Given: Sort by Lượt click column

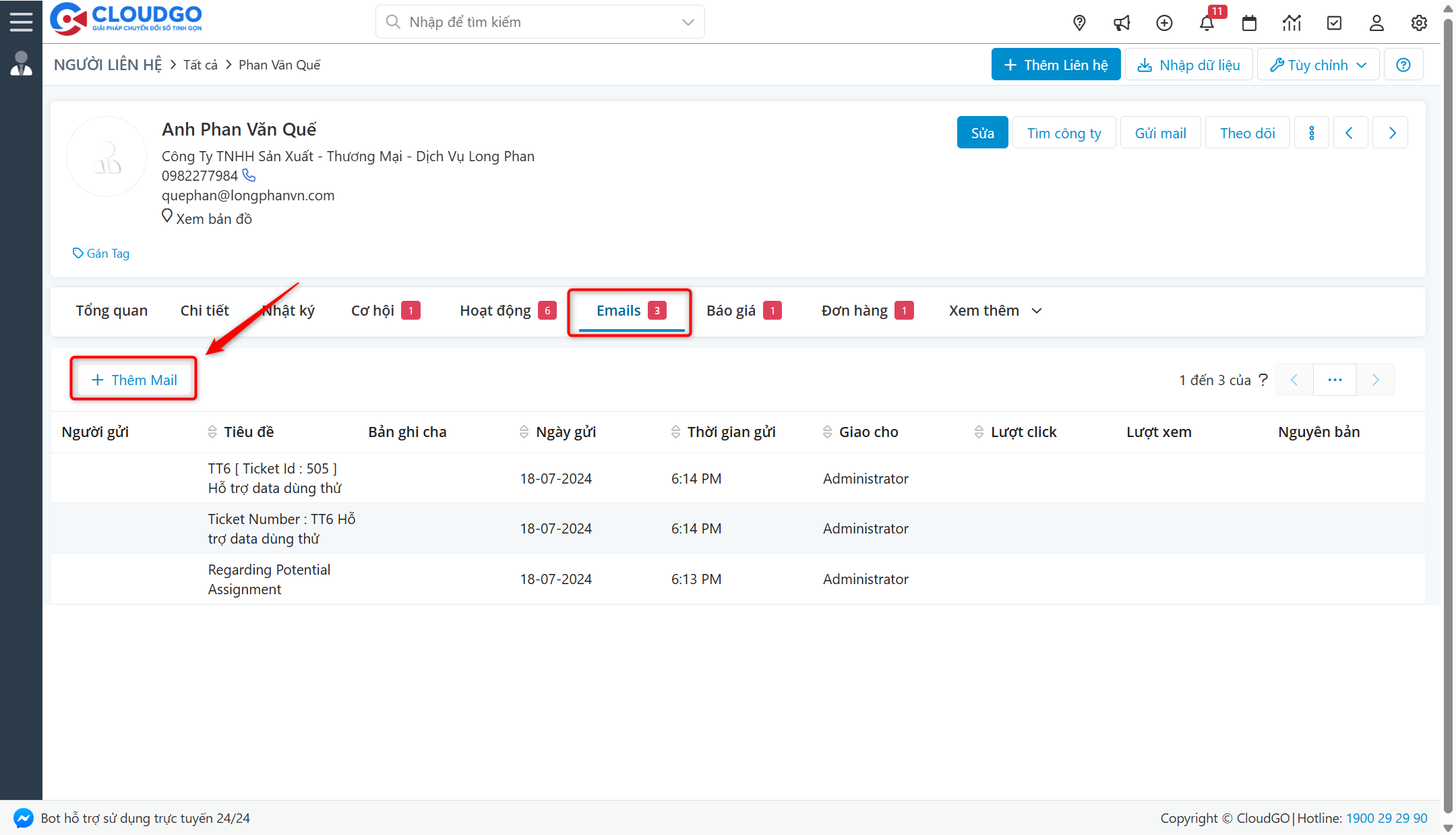Looking at the screenshot, I should [x=979, y=432].
